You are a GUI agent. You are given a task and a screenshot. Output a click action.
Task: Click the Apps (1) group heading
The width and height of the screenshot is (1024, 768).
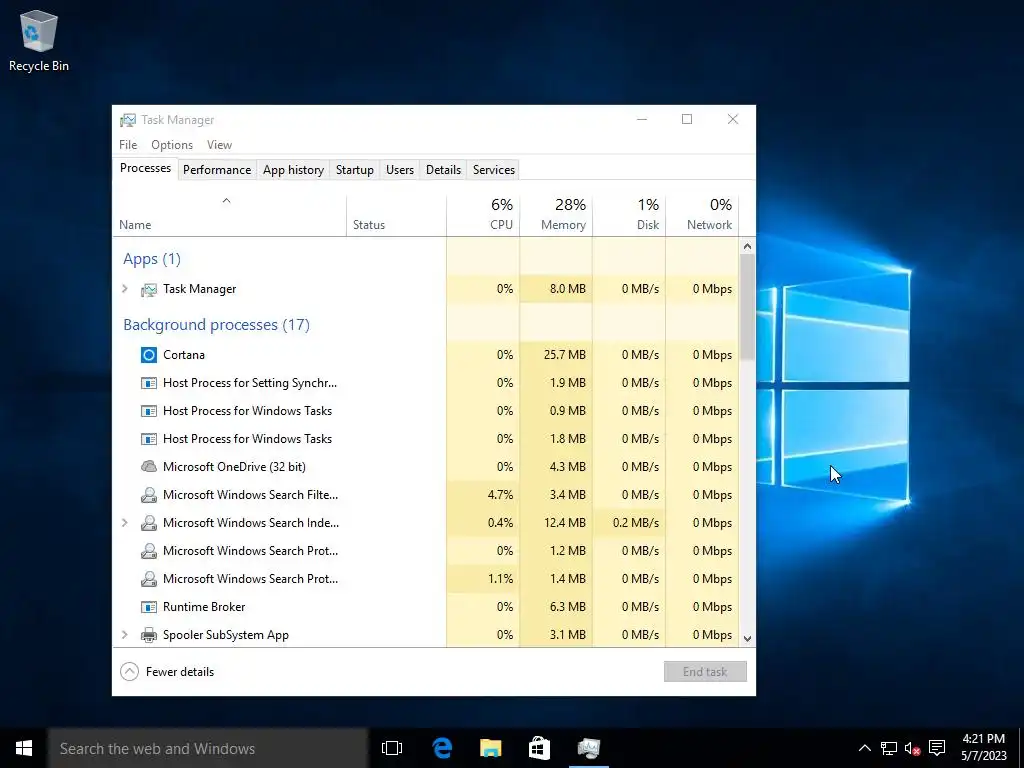click(x=152, y=259)
